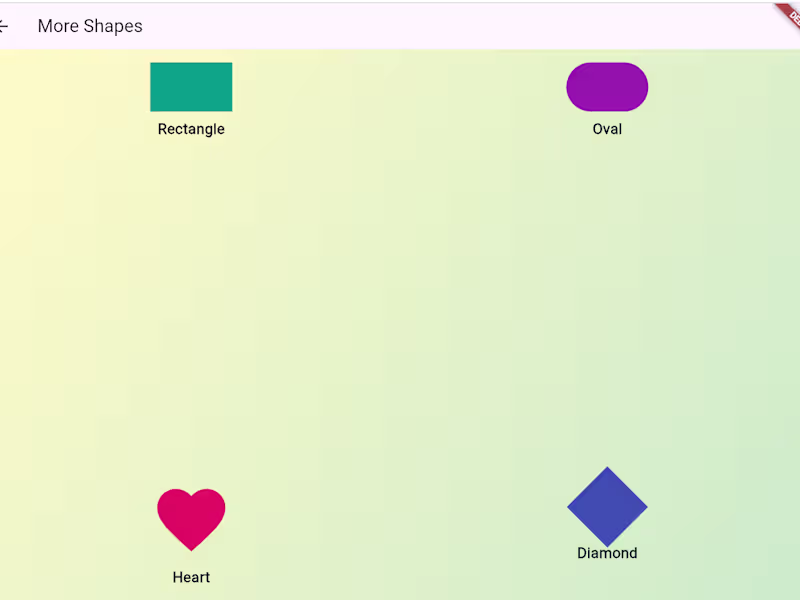The image size is (800, 600).
Task: Toggle the Oval by tapping it
Action: click(607, 87)
